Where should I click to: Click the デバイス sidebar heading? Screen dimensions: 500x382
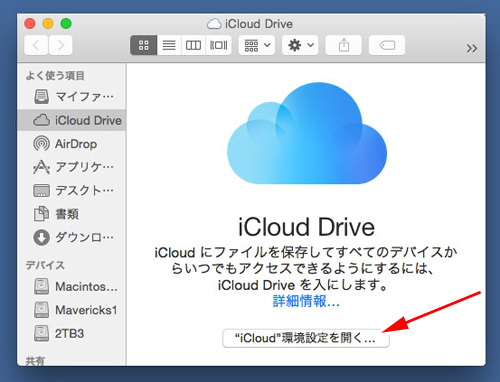pyautogui.click(x=45, y=265)
